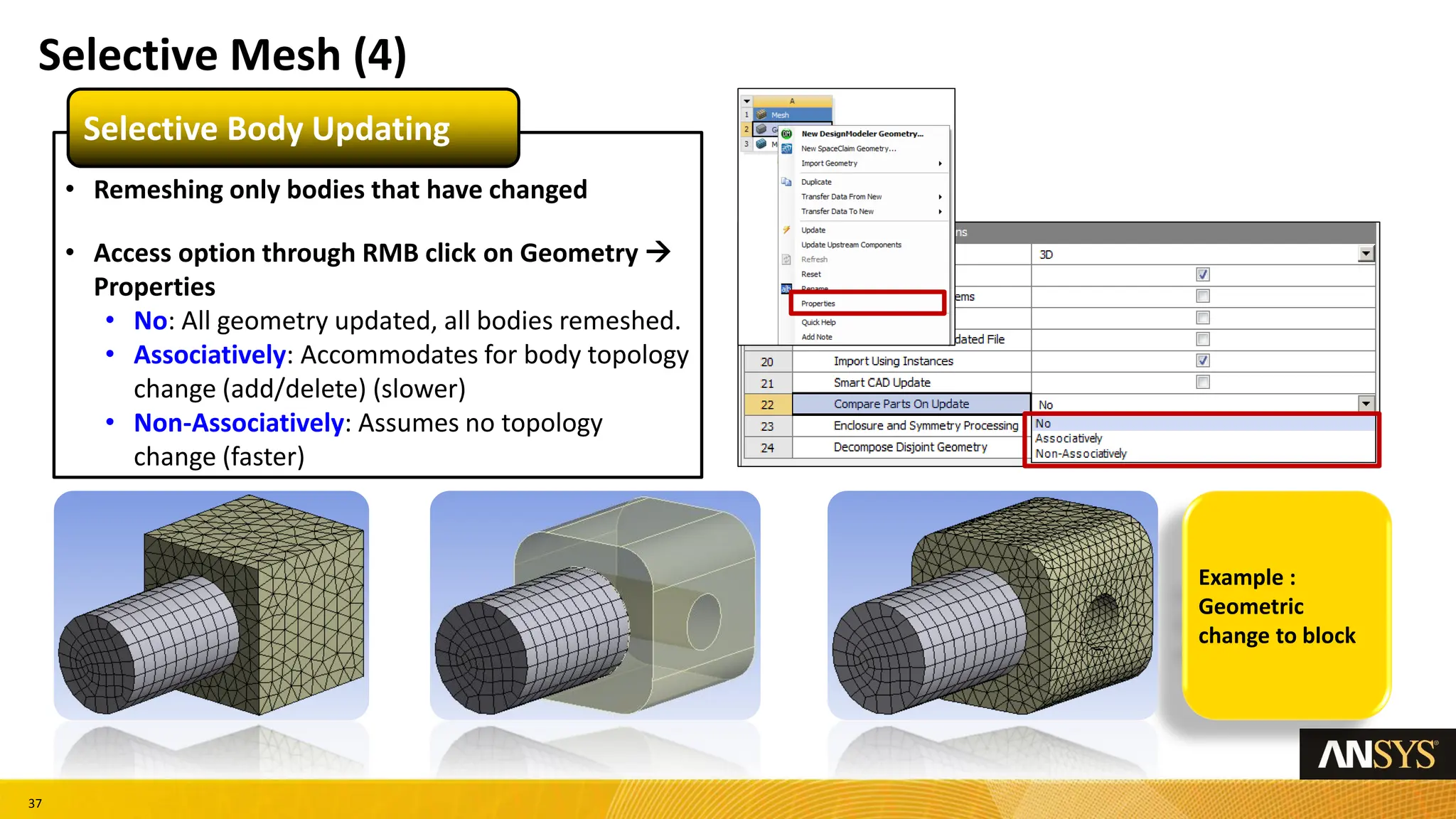The height and width of the screenshot is (819, 1456).
Task: Uncheck the checkbox below the 3D dropdown
Action: 1202,274
